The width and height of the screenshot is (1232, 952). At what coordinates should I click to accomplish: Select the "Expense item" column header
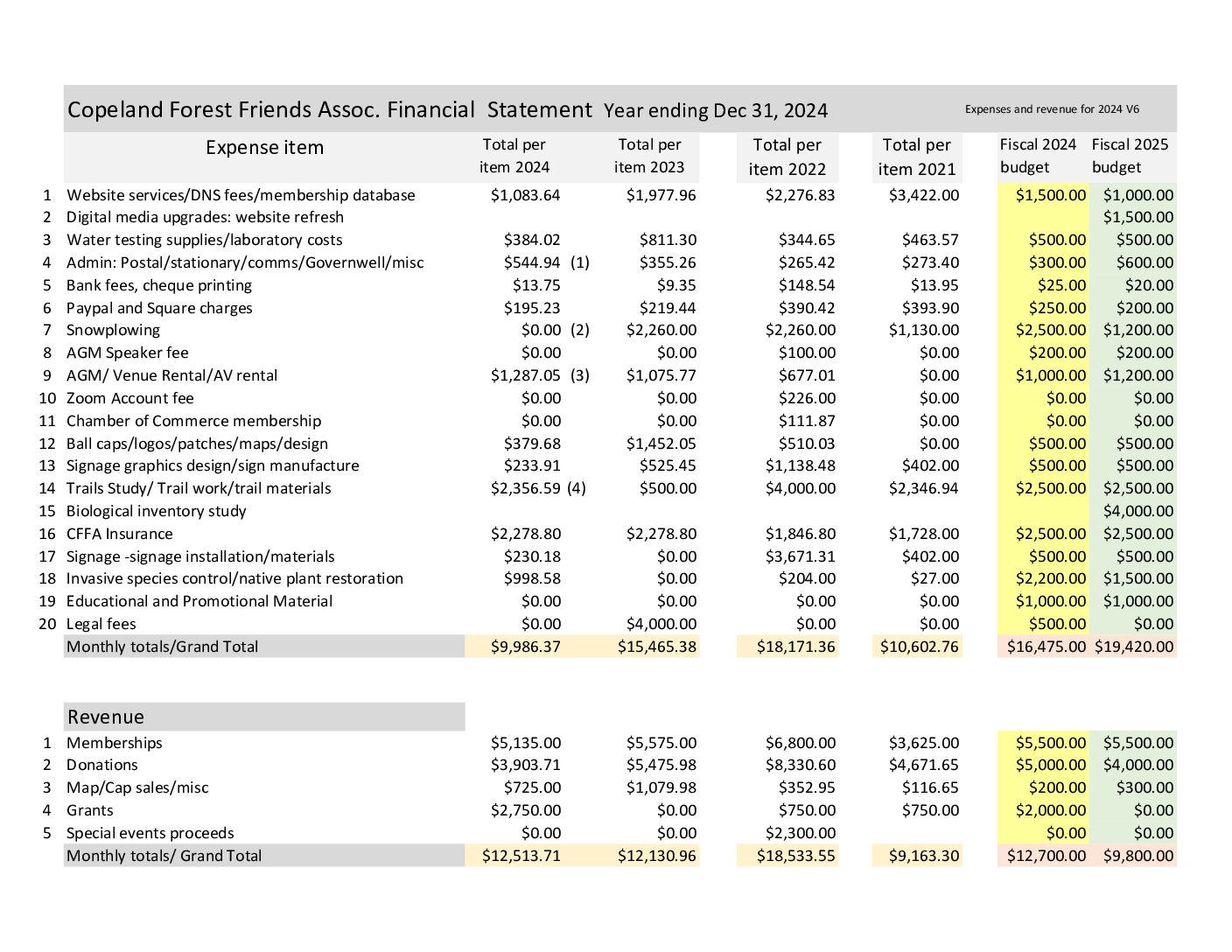[x=264, y=148]
